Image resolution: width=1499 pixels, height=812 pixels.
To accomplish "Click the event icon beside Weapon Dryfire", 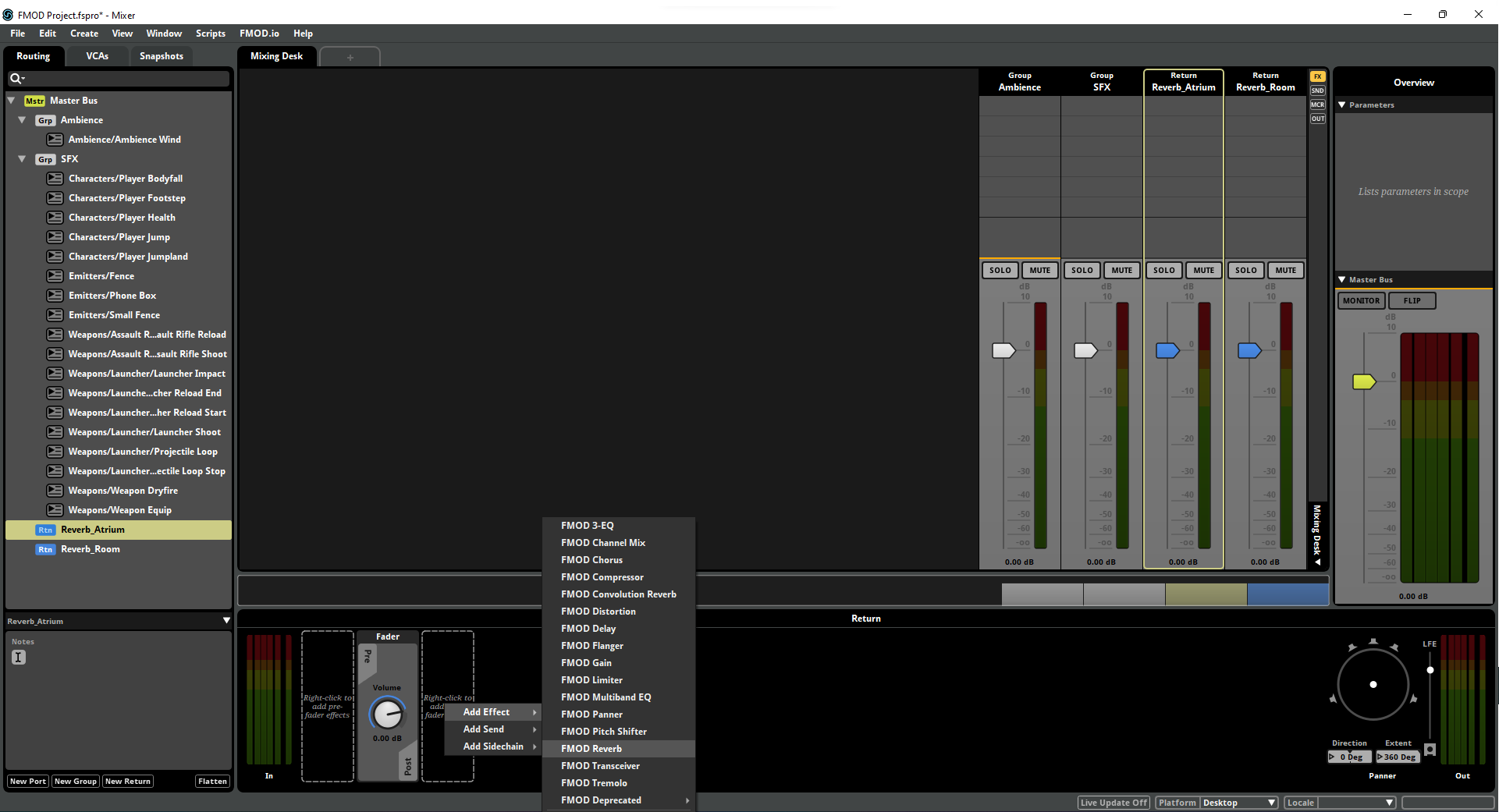I will (55, 491).
